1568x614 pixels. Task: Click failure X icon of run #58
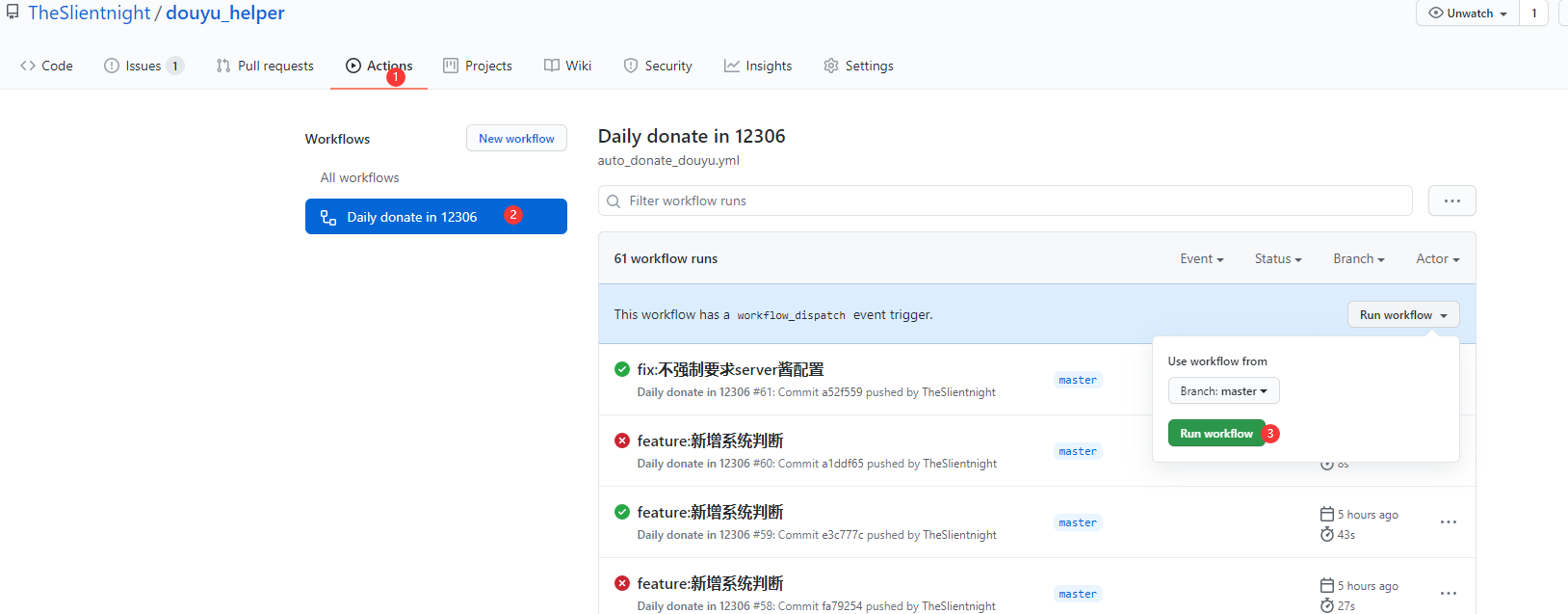[x=622, y=583]
